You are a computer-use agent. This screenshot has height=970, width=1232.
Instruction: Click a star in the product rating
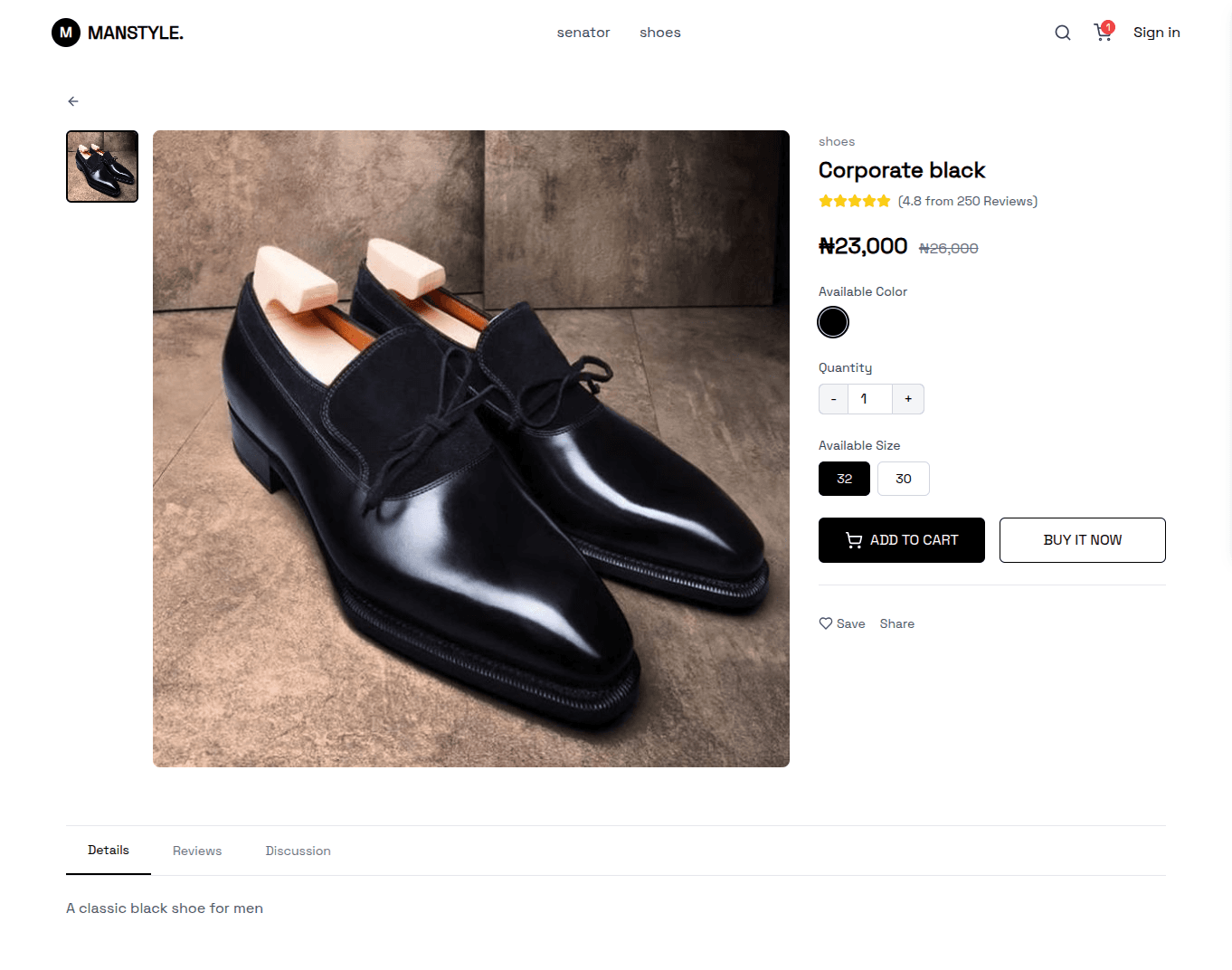[854, 200]
